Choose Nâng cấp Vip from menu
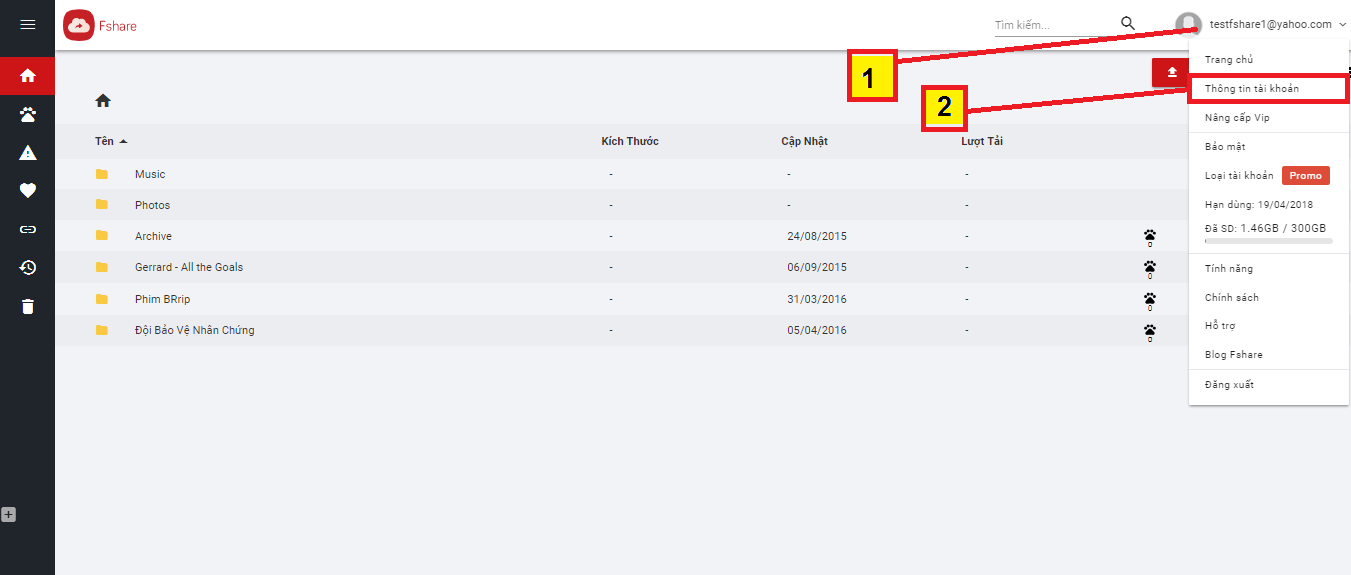The height and width of the screenshot is (575, 1351). tap(1237, 118)
